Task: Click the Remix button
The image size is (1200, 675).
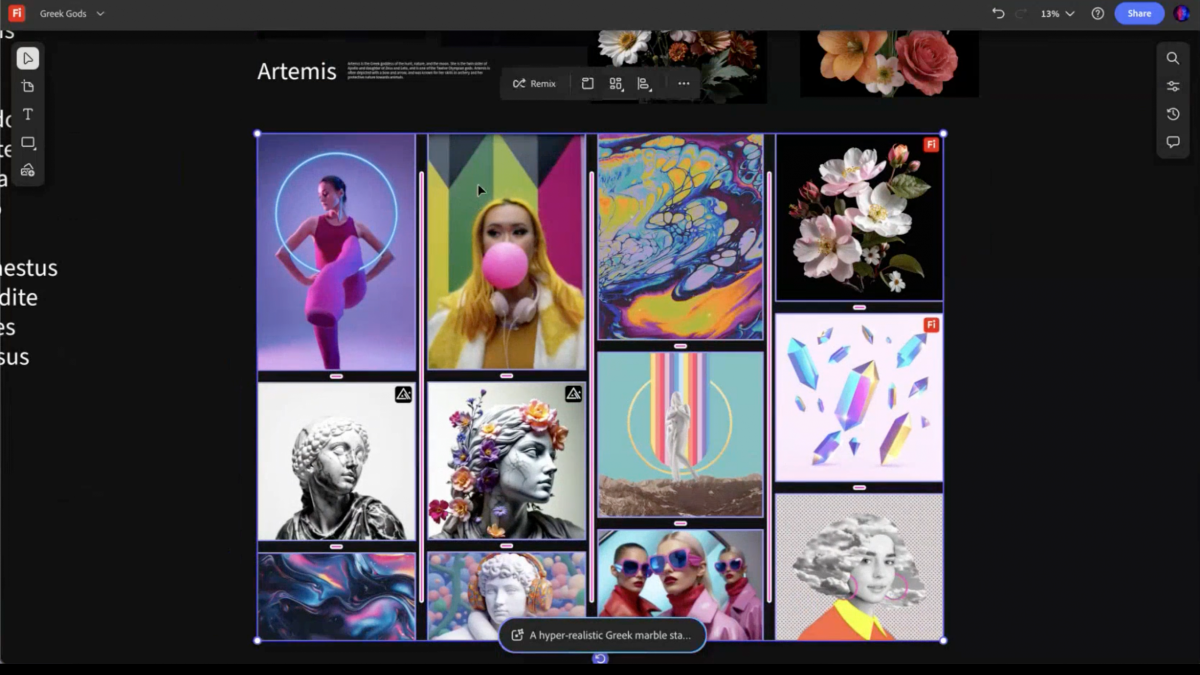Action: pos(534,84)
